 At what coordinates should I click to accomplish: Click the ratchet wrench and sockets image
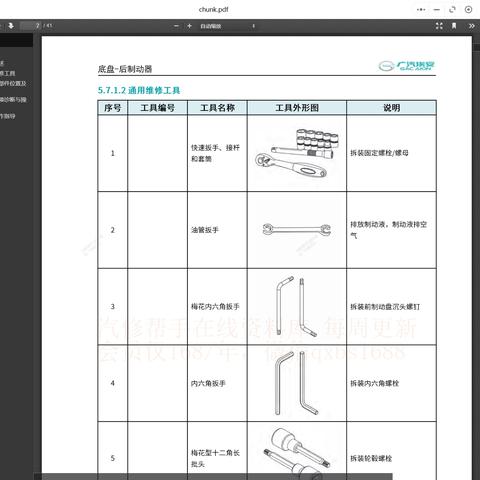297,153
